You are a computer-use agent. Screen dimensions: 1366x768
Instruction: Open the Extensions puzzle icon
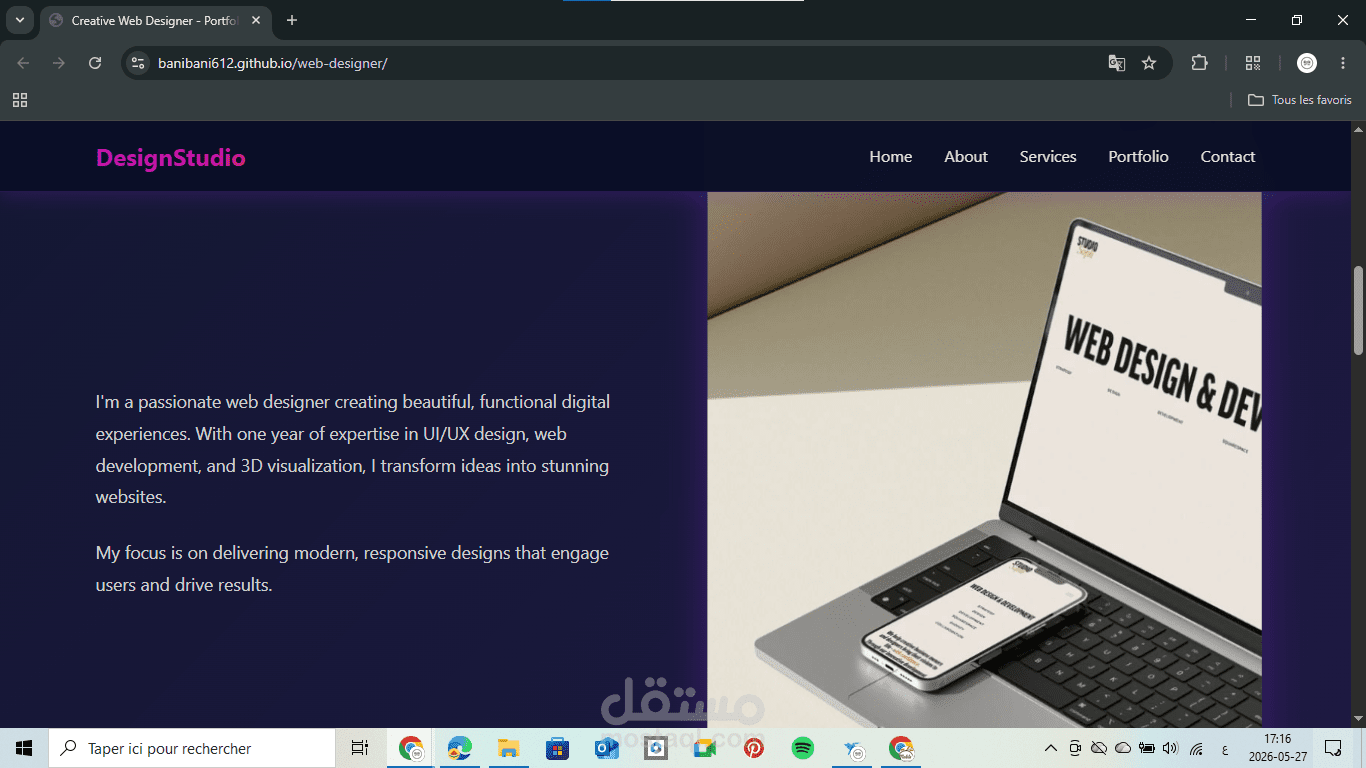tap(1199, 63)
